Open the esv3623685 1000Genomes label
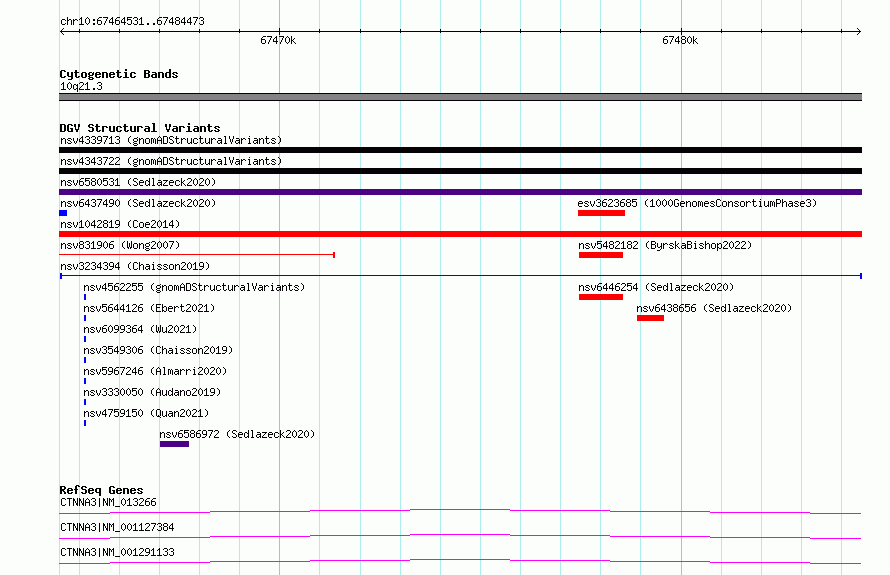This screenshot has width=890, height=575. (x=697, y=203)
